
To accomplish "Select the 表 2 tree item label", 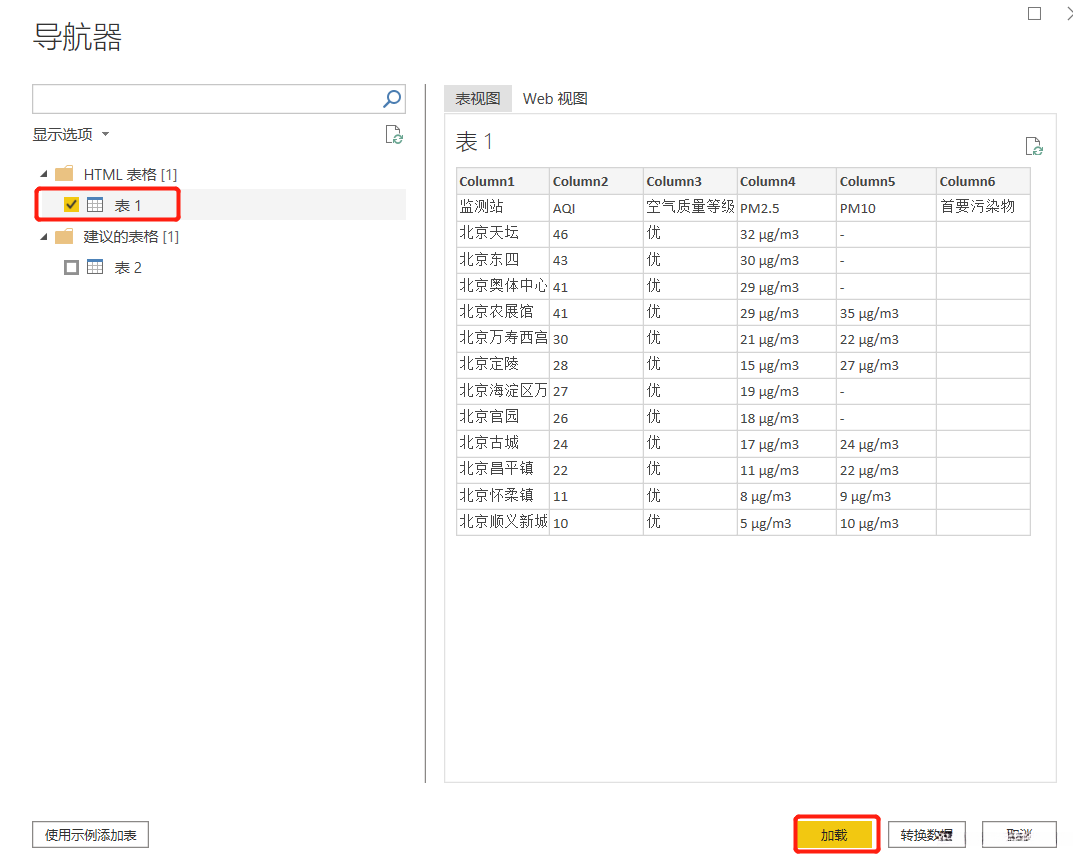I will click(x=128, y=268).
